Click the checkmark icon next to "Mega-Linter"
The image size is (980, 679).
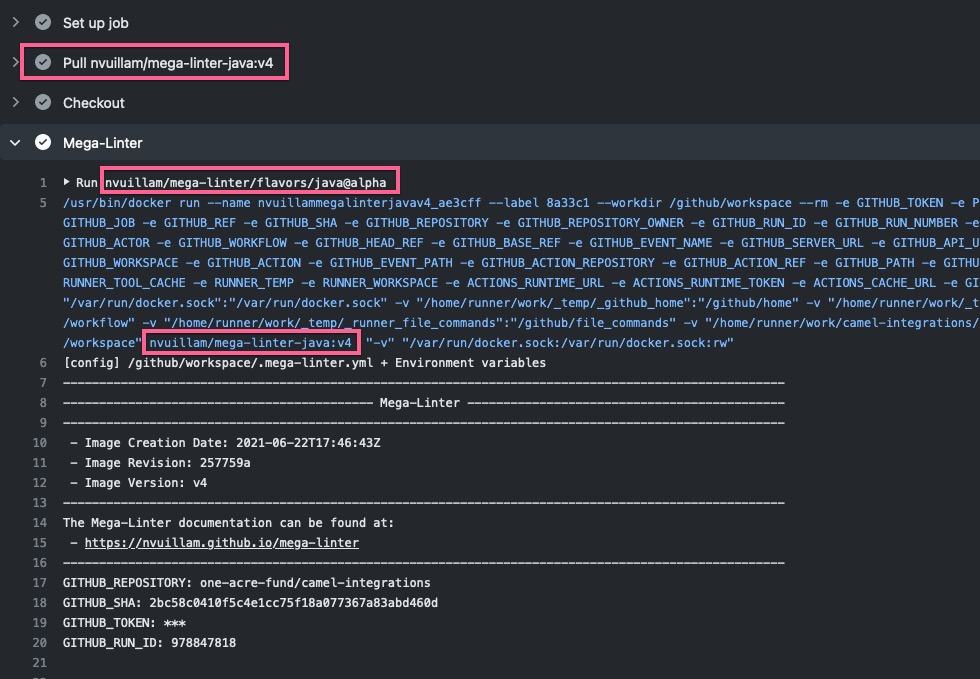point(42,142)
